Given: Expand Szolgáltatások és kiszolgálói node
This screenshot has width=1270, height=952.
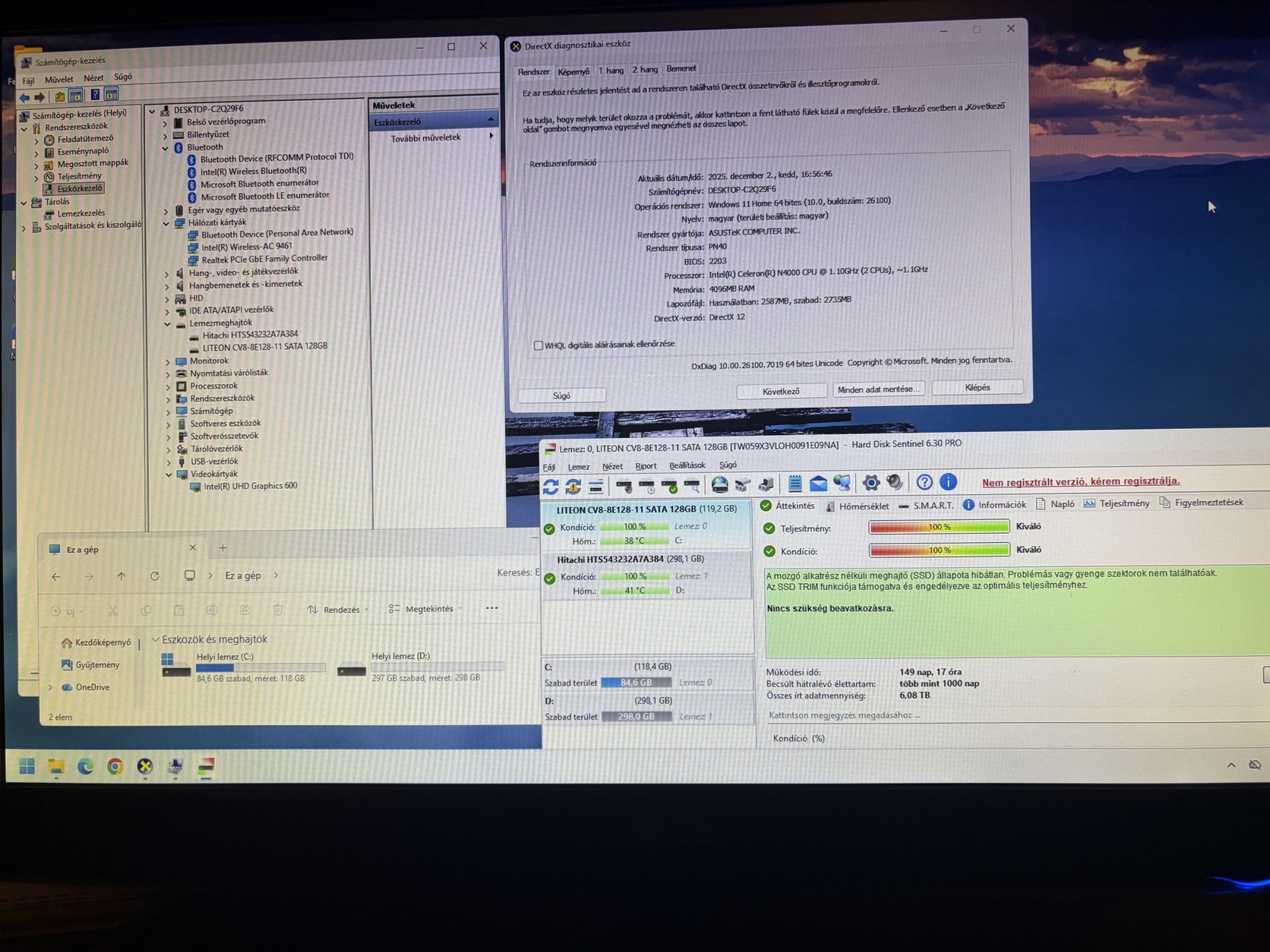Looking at the screenshot, I should pos(24,227).
